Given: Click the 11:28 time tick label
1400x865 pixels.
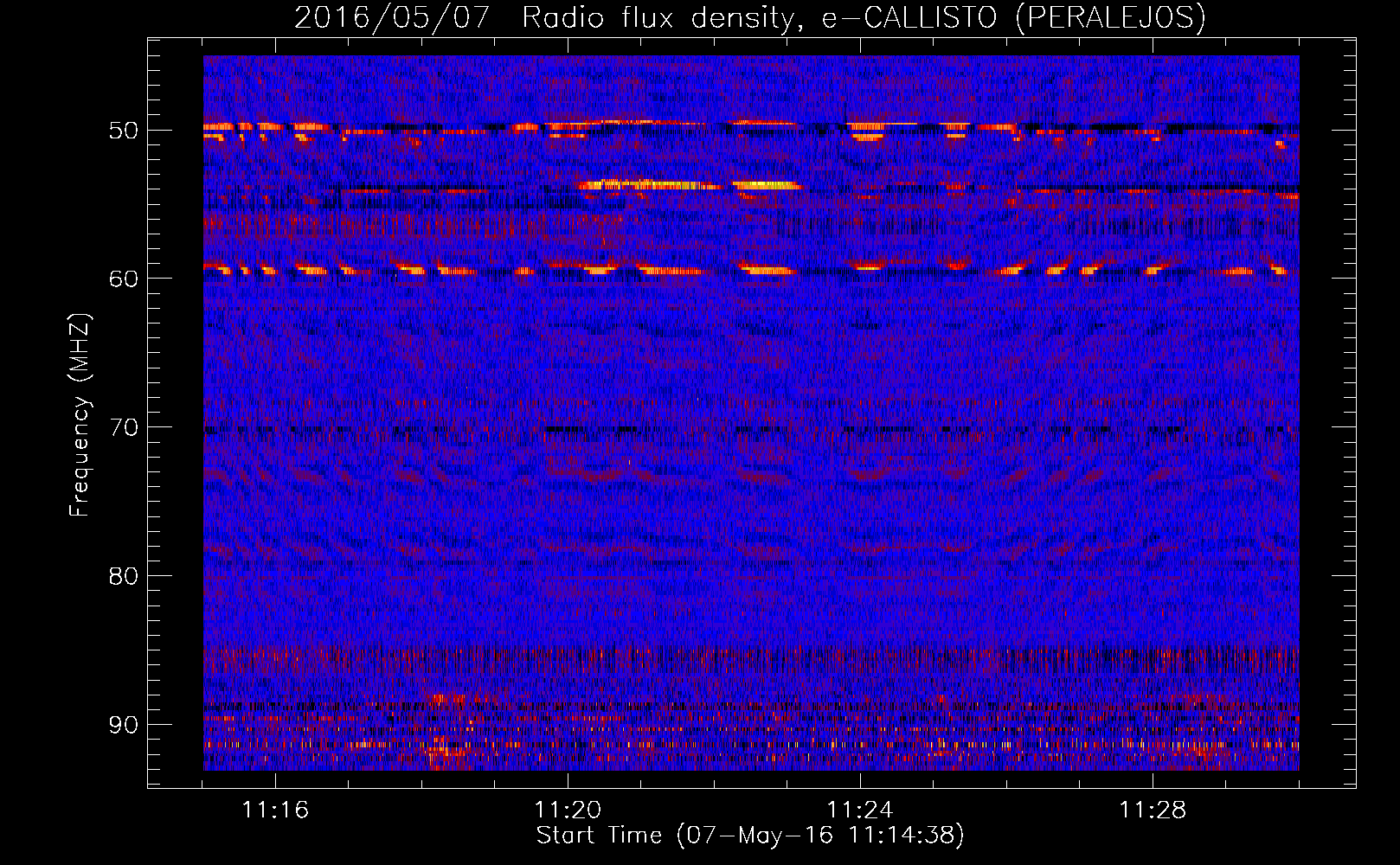Looking at the screenshot, I should click(x=1153, y=811).
